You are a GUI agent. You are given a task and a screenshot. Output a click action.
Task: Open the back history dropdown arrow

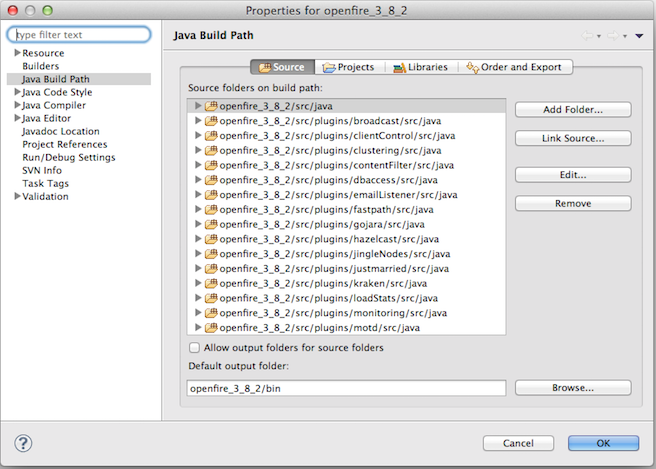pos(599,36)
